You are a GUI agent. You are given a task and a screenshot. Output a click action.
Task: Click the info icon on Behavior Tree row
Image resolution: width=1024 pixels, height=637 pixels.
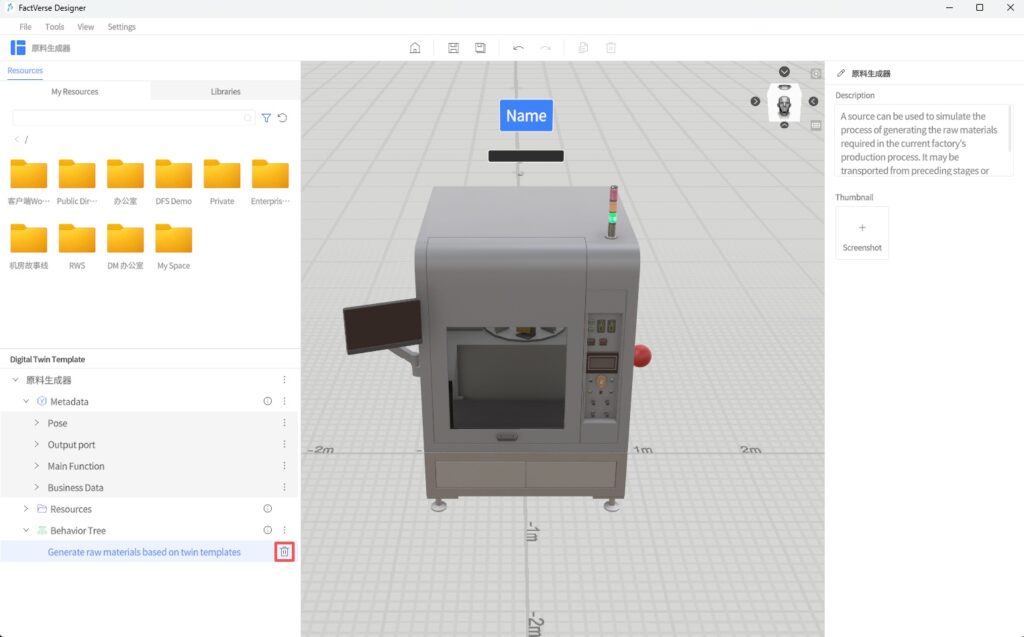click(x=267, y=531)
